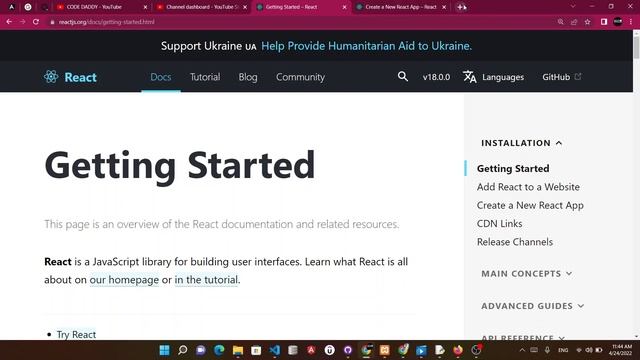Screen dimensions: 640x360
Task: Select Release Channels in sidebar
Action: (x=515, y=242)
